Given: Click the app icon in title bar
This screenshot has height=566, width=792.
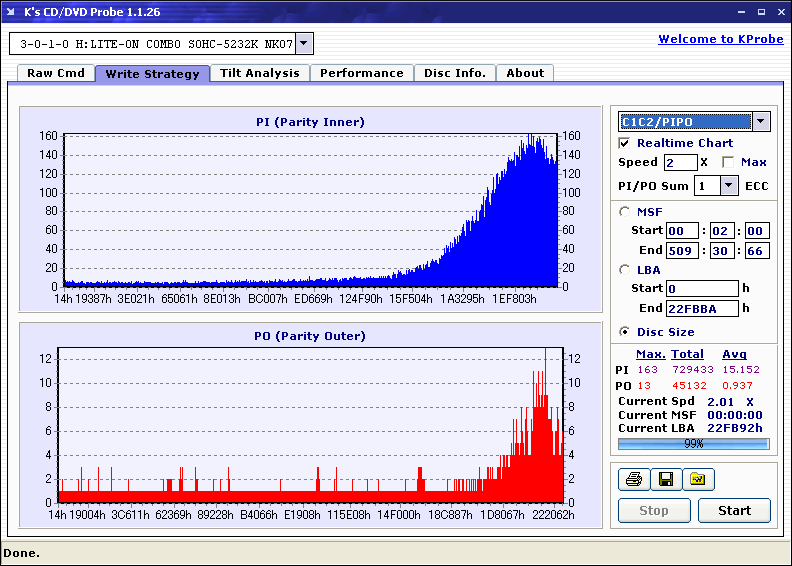Looking at the screenshot, I should coord(11,12).
